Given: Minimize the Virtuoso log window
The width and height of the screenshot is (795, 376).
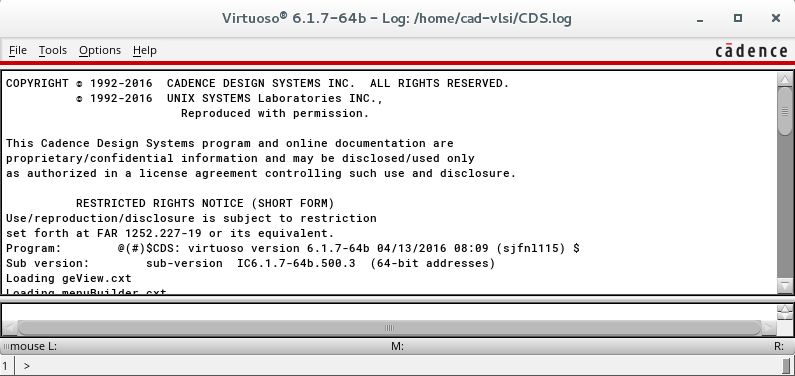Looking at the screenshot, I should click(x=700, y=19).
